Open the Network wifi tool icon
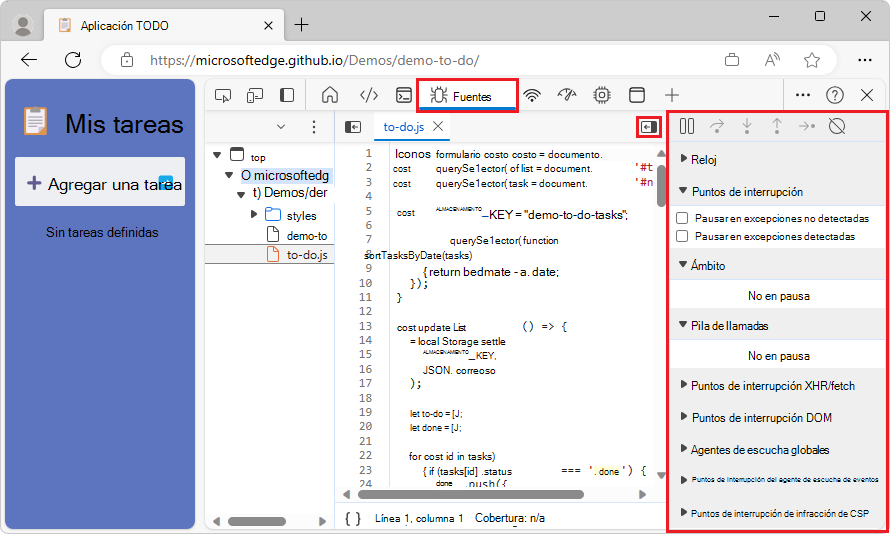Viewport: 890px width, 534px height. point(532,95)
